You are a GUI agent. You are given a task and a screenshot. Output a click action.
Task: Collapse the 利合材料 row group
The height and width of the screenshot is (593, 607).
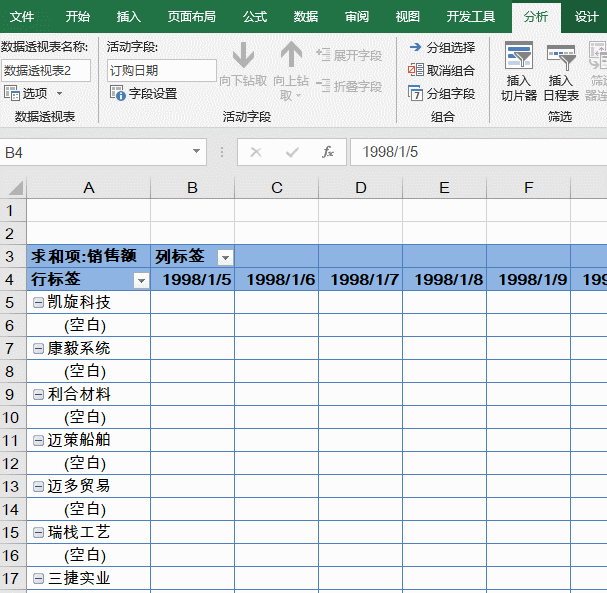38,394
